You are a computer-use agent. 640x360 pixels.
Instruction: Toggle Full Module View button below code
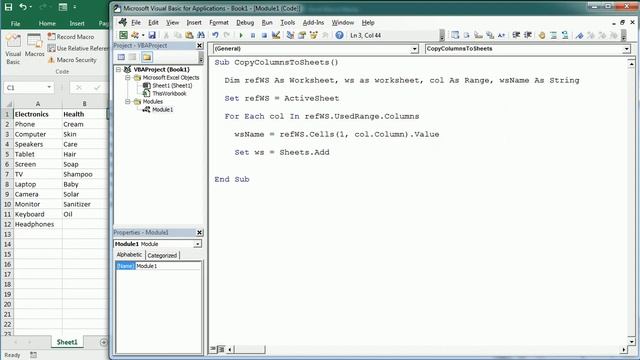[221, 349]
